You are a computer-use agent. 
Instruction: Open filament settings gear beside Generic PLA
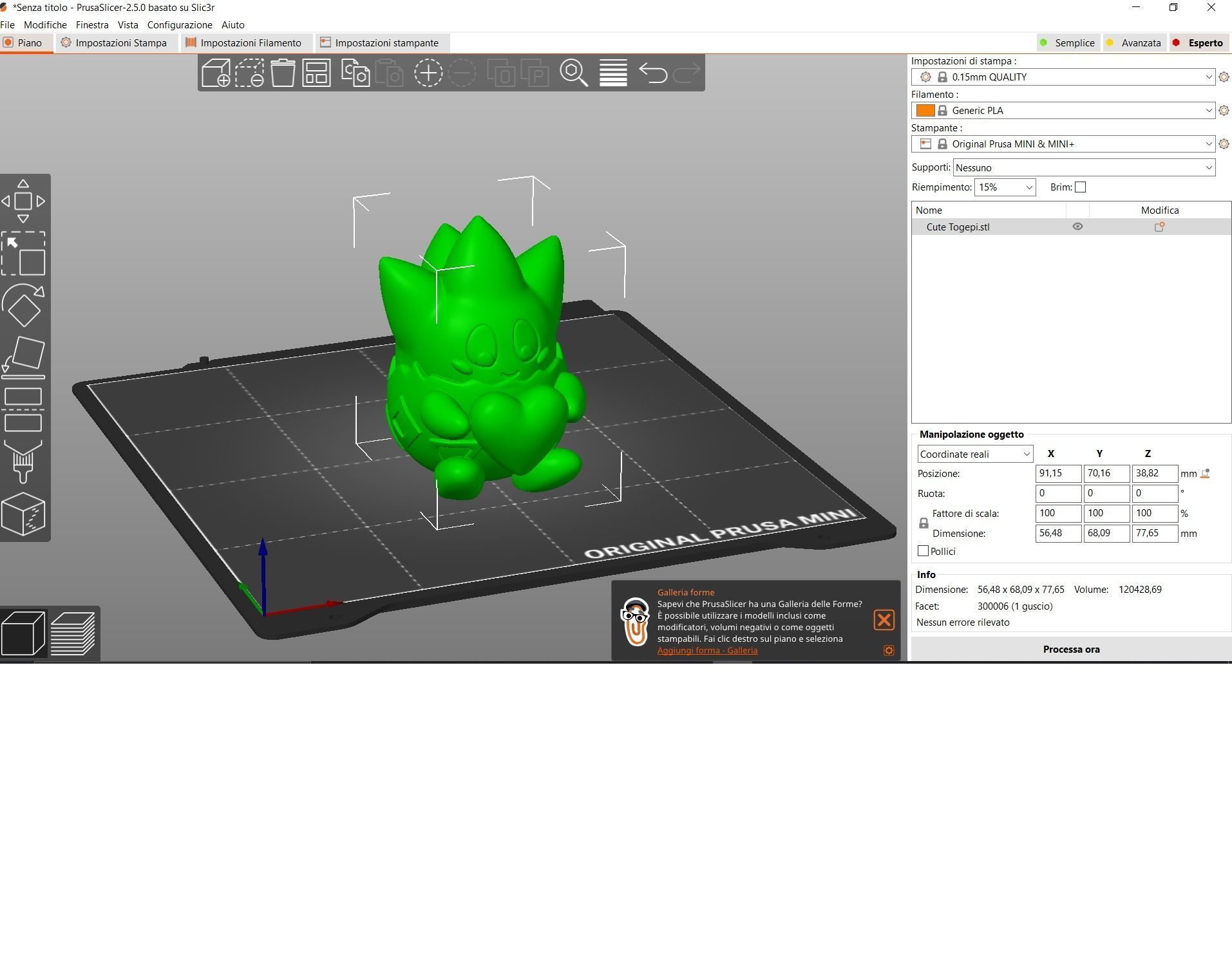click(1224, 111)
